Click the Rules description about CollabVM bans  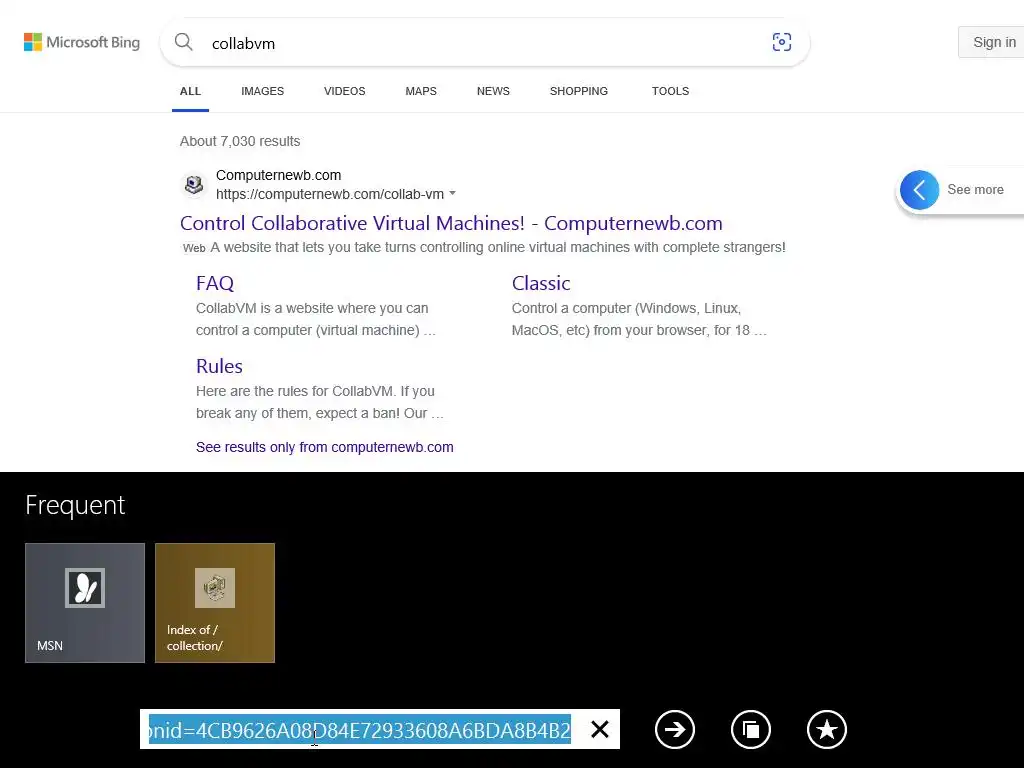[x=320, y=402]
